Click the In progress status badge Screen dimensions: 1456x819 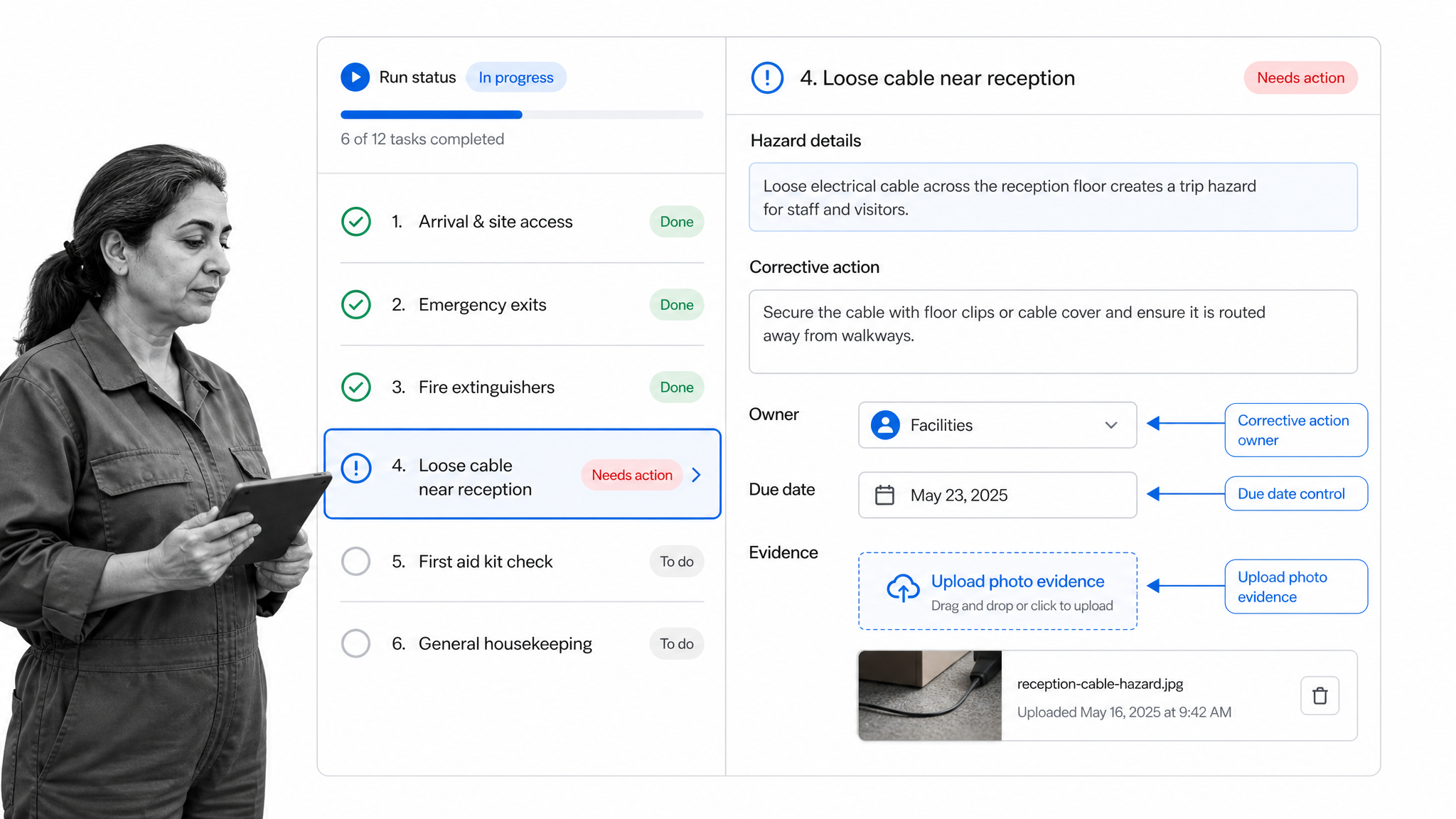pyautogui.click(x=515, y=77)
